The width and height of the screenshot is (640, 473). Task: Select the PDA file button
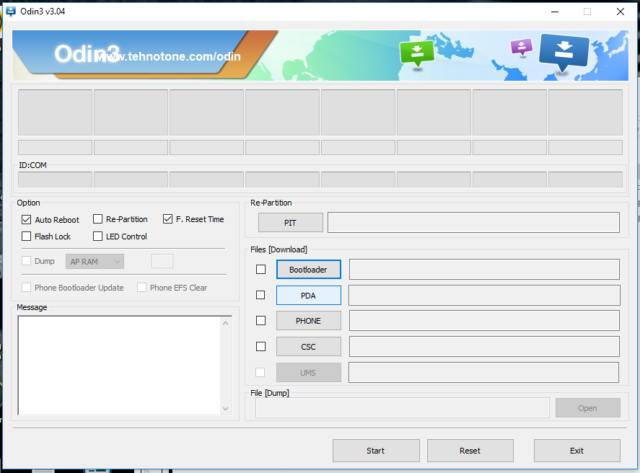coord(309,295)
